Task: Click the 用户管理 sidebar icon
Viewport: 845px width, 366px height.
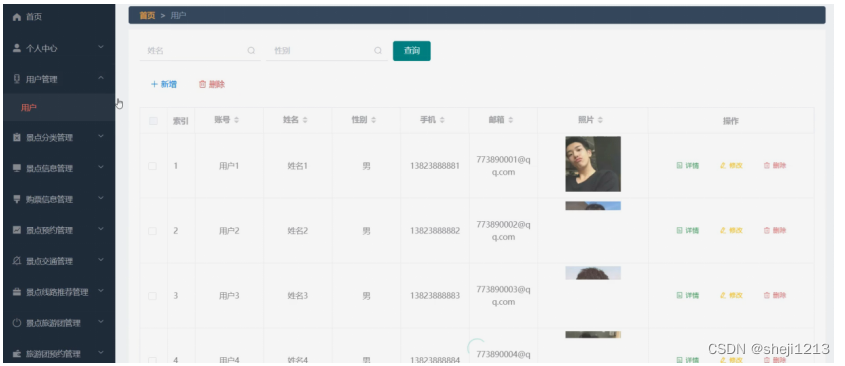Action: [x=17, y=79]
